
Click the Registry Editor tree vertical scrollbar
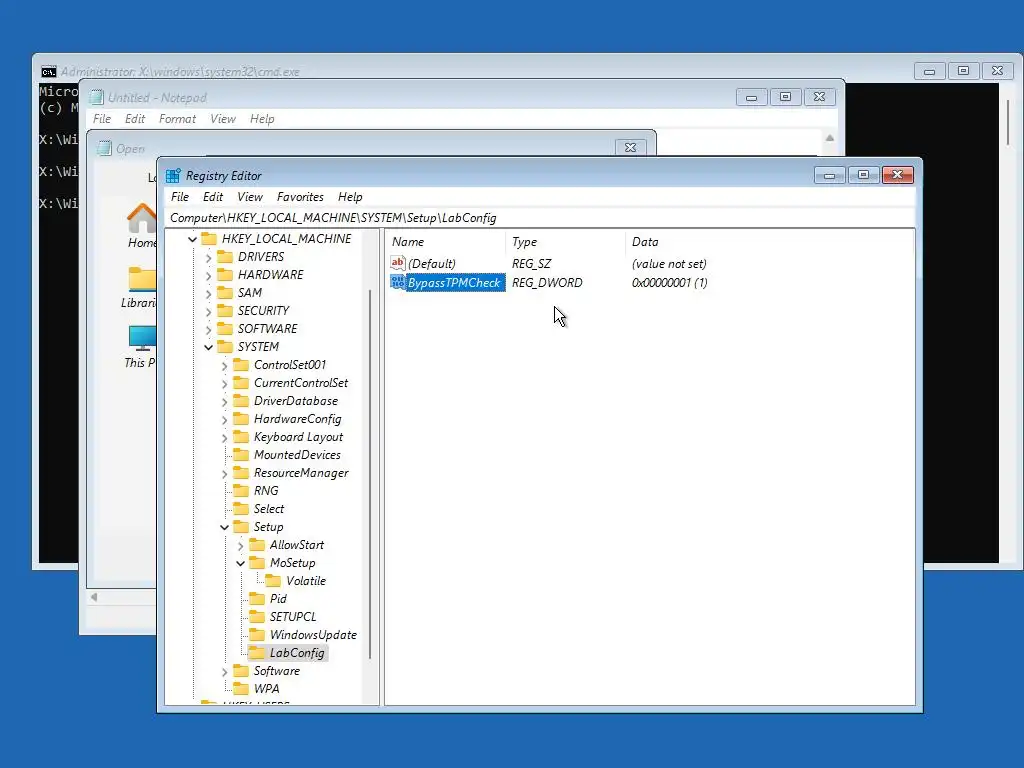pyautogui.click(x=370, y=473)
